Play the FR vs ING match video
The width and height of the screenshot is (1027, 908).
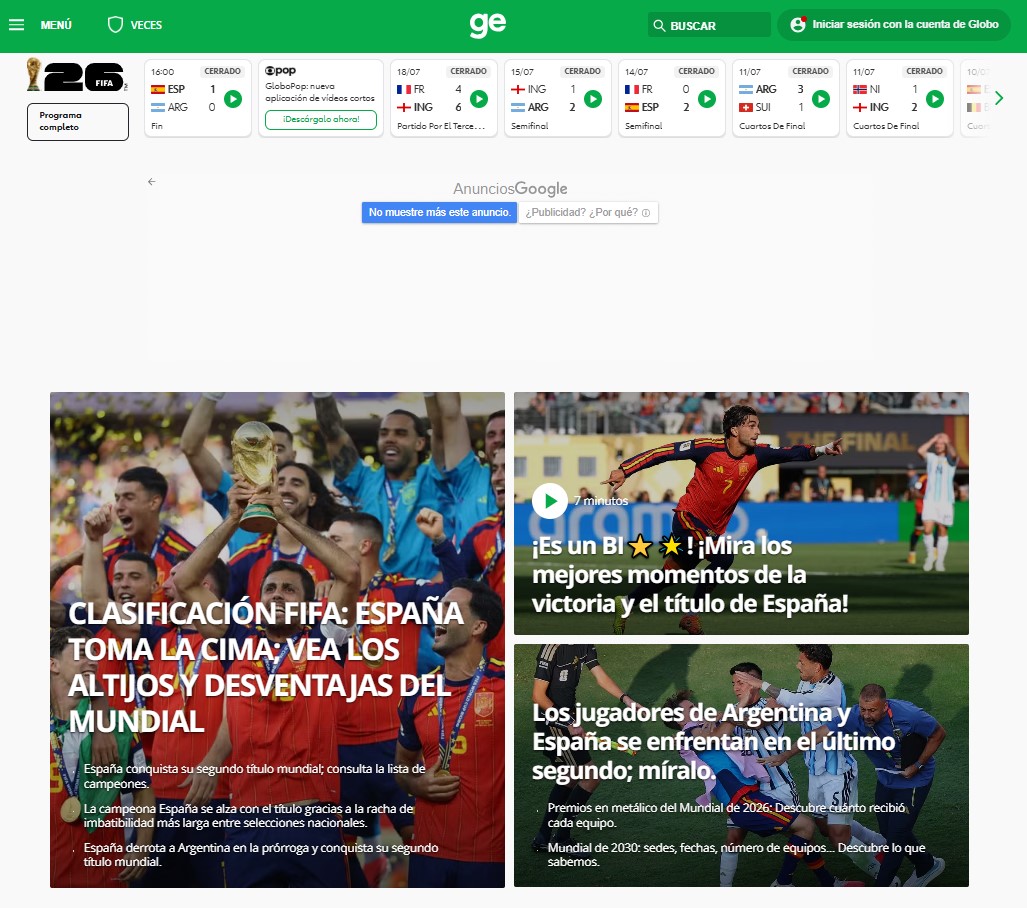click(479, 99)
